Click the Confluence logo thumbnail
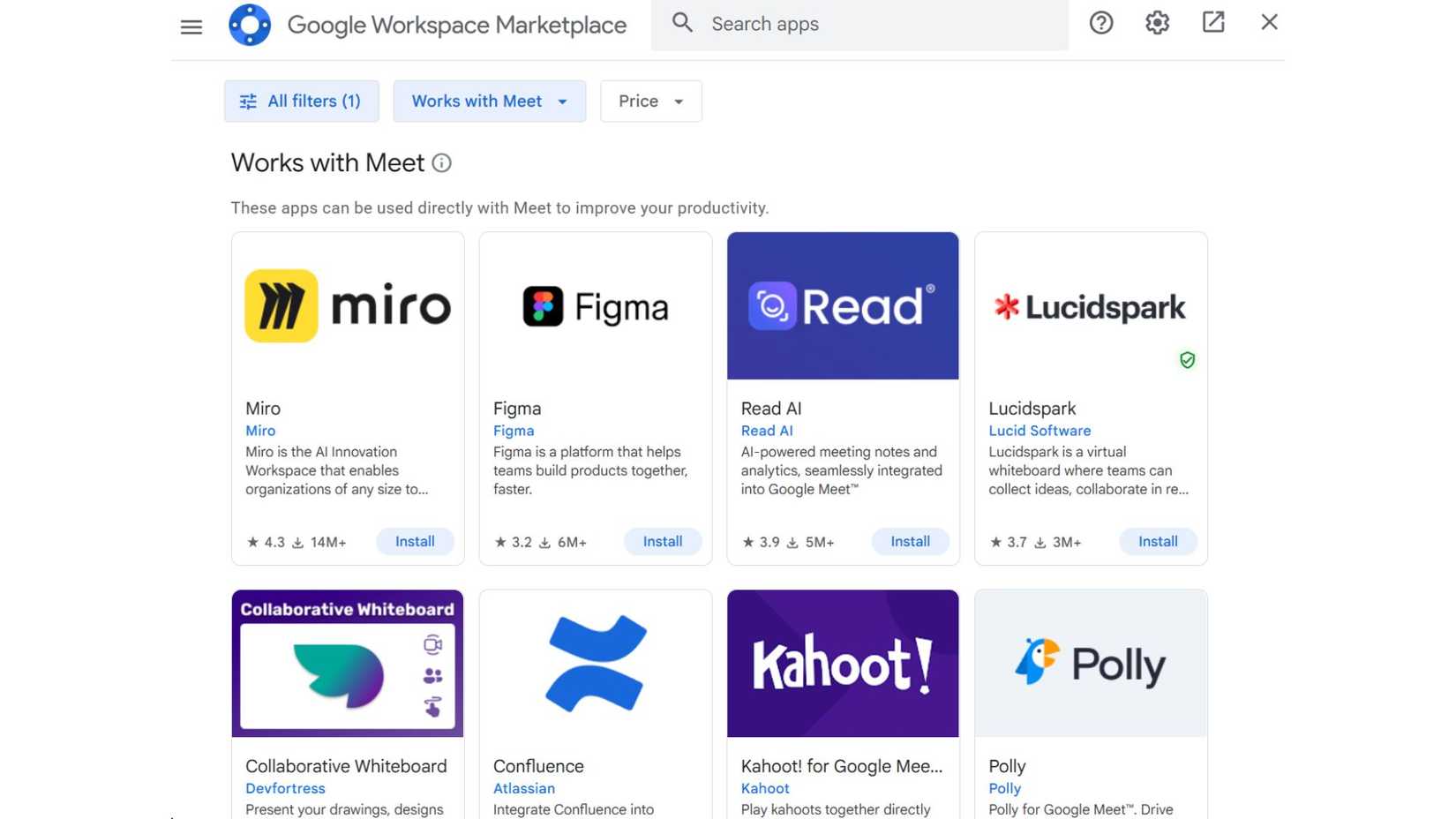This screenshot has width=1456, height=819. tap(596, 664)
